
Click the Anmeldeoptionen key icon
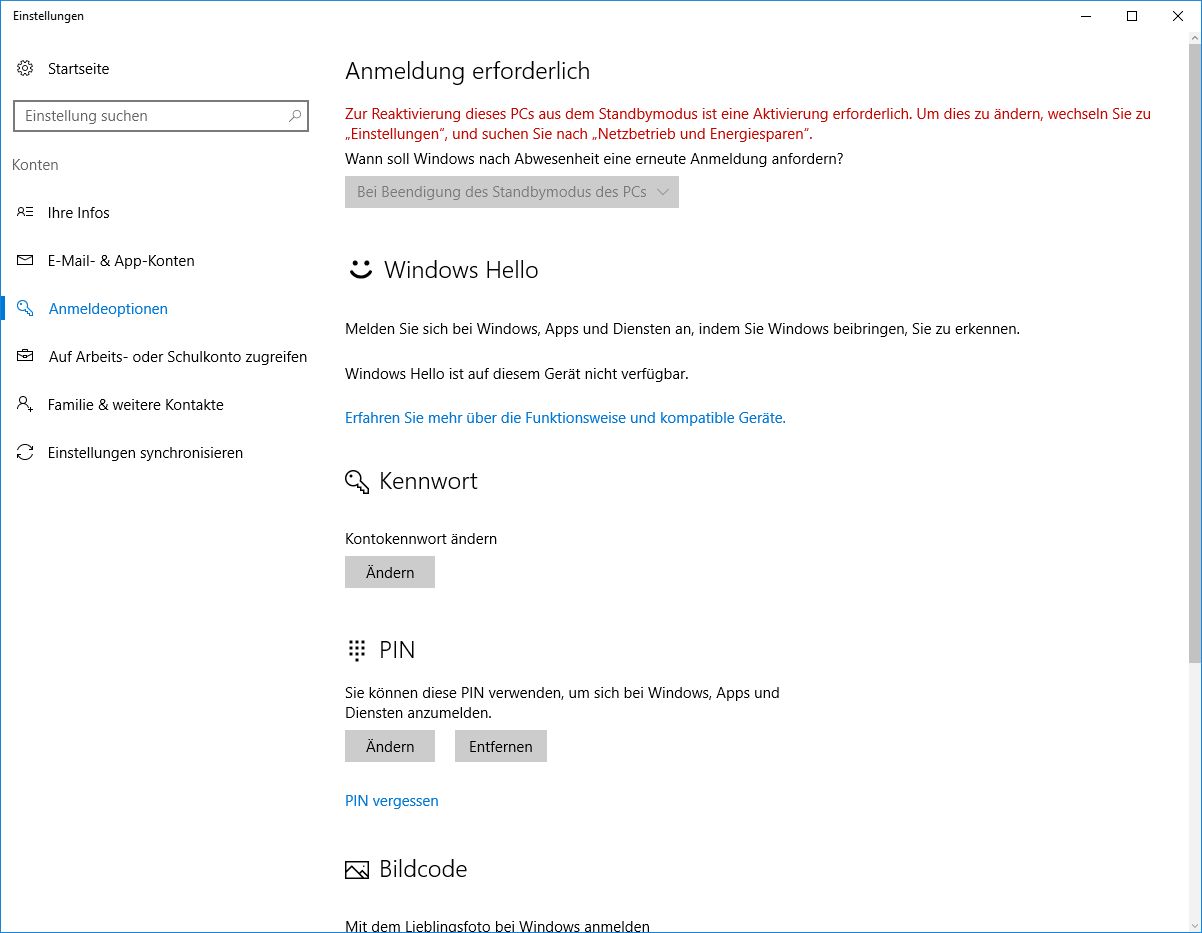click(x=25, y=309)
